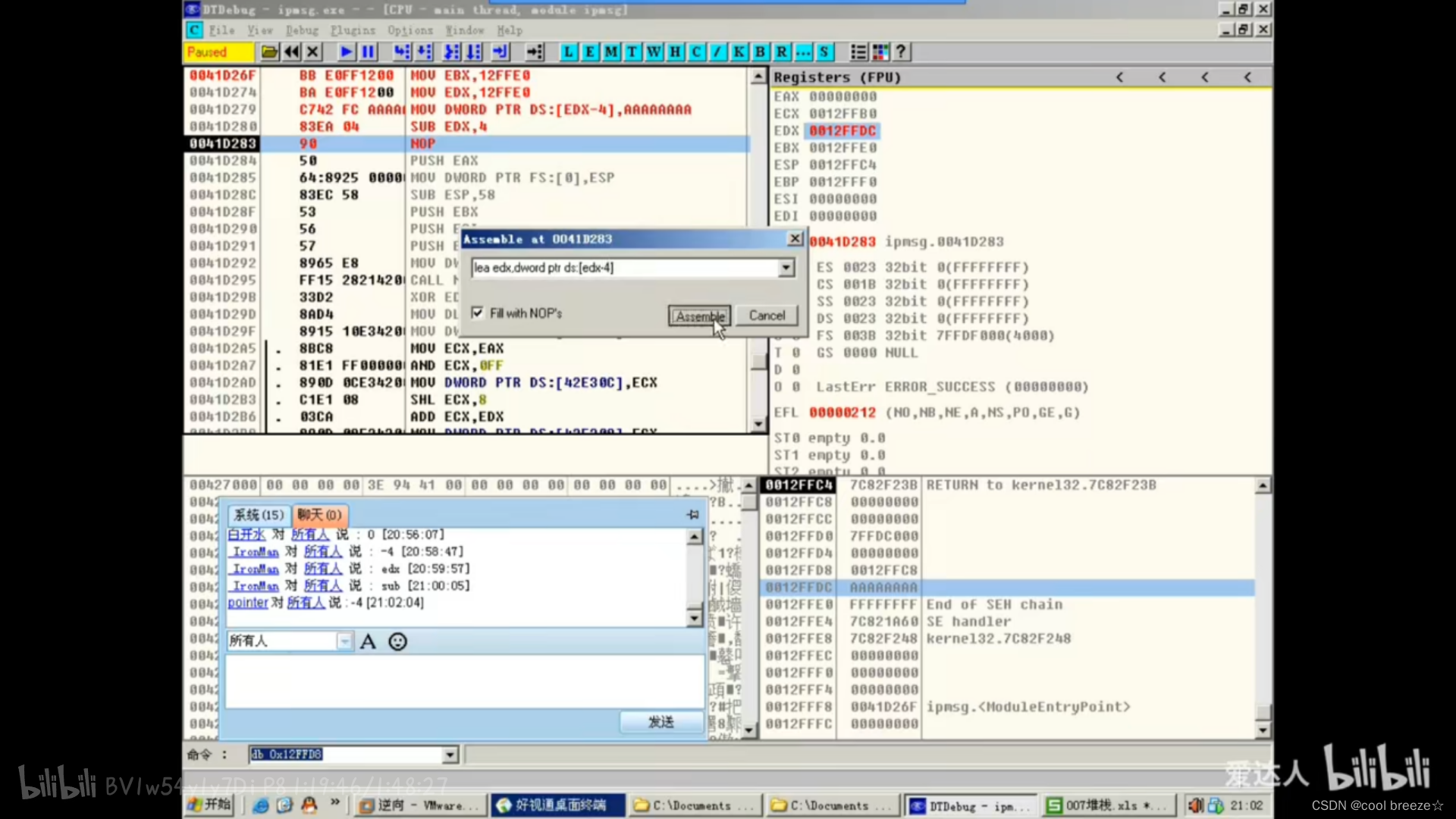The width and height of the screenshot is (1456, 819).
Task: Click Go to address toolbar icon
Action: 535,52
